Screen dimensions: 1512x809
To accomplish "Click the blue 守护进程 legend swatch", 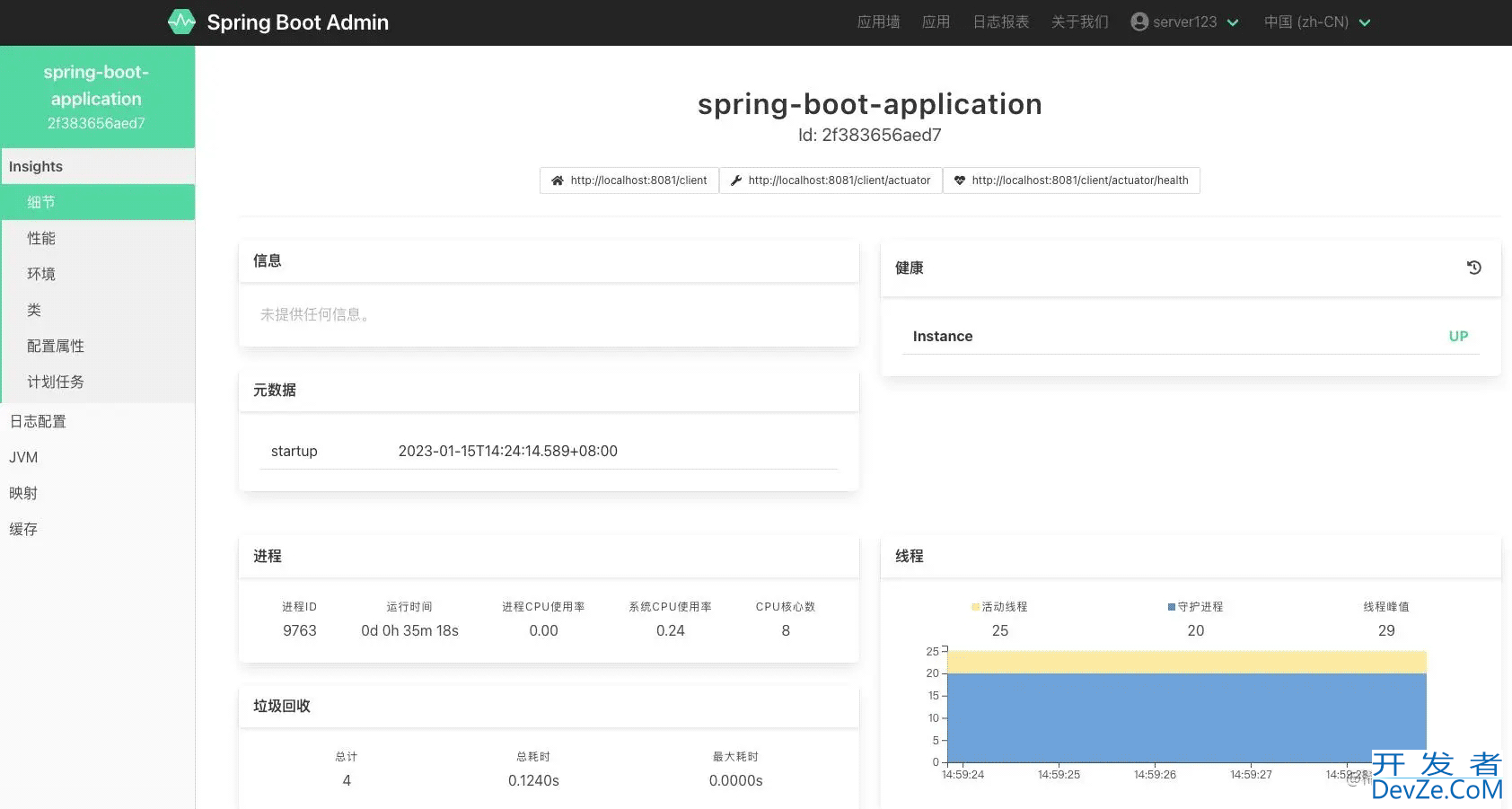I will point(1172,607).
